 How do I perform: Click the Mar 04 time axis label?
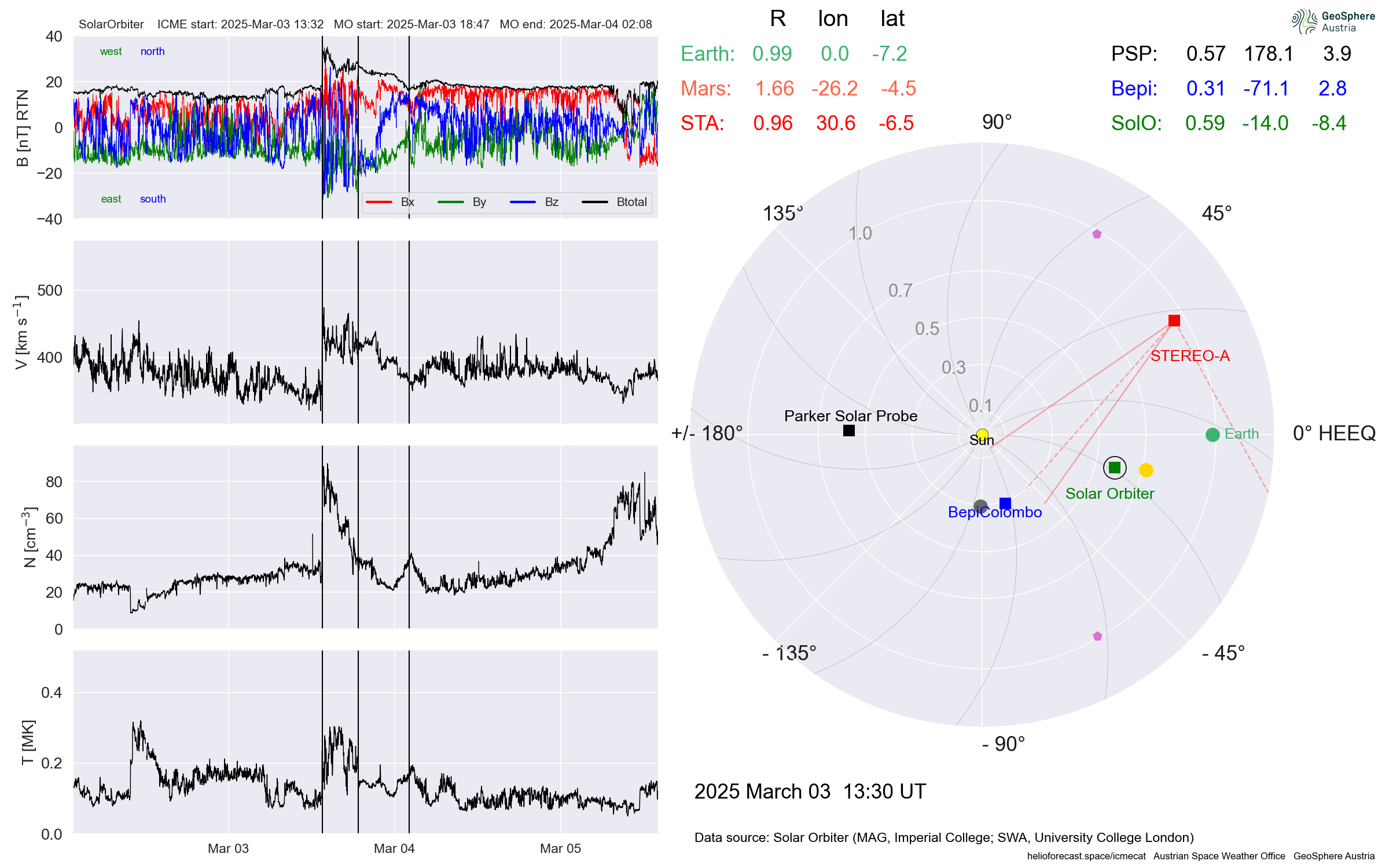(394, 848)
